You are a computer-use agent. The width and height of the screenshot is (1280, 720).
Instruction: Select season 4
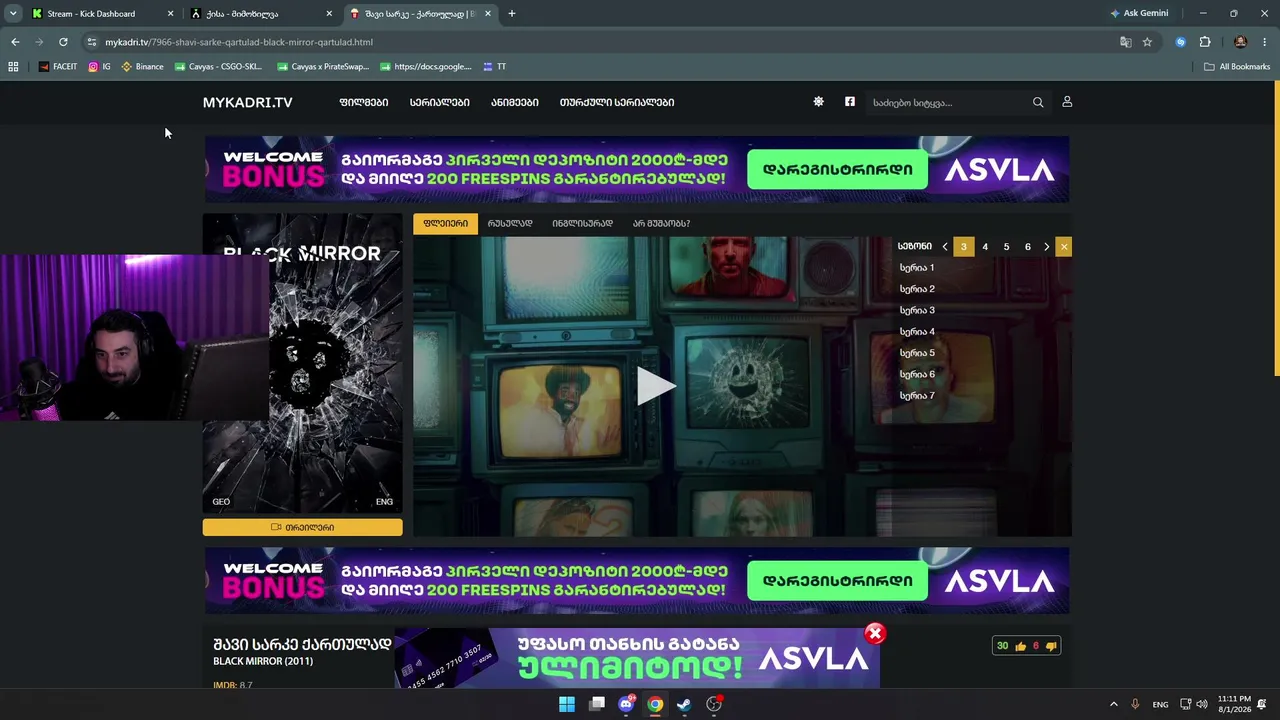985,247
